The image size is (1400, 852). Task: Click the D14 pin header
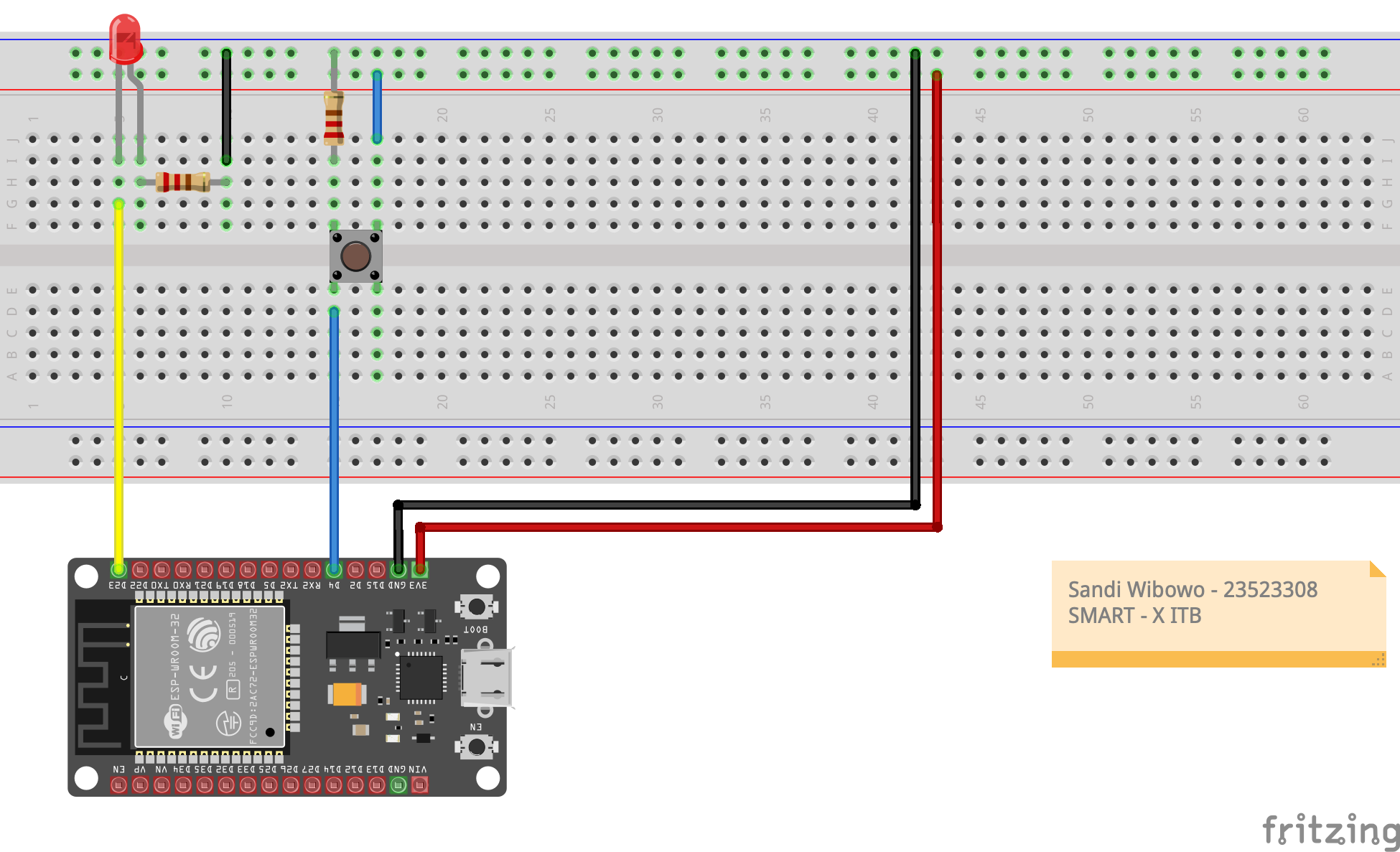click(334, 785)
